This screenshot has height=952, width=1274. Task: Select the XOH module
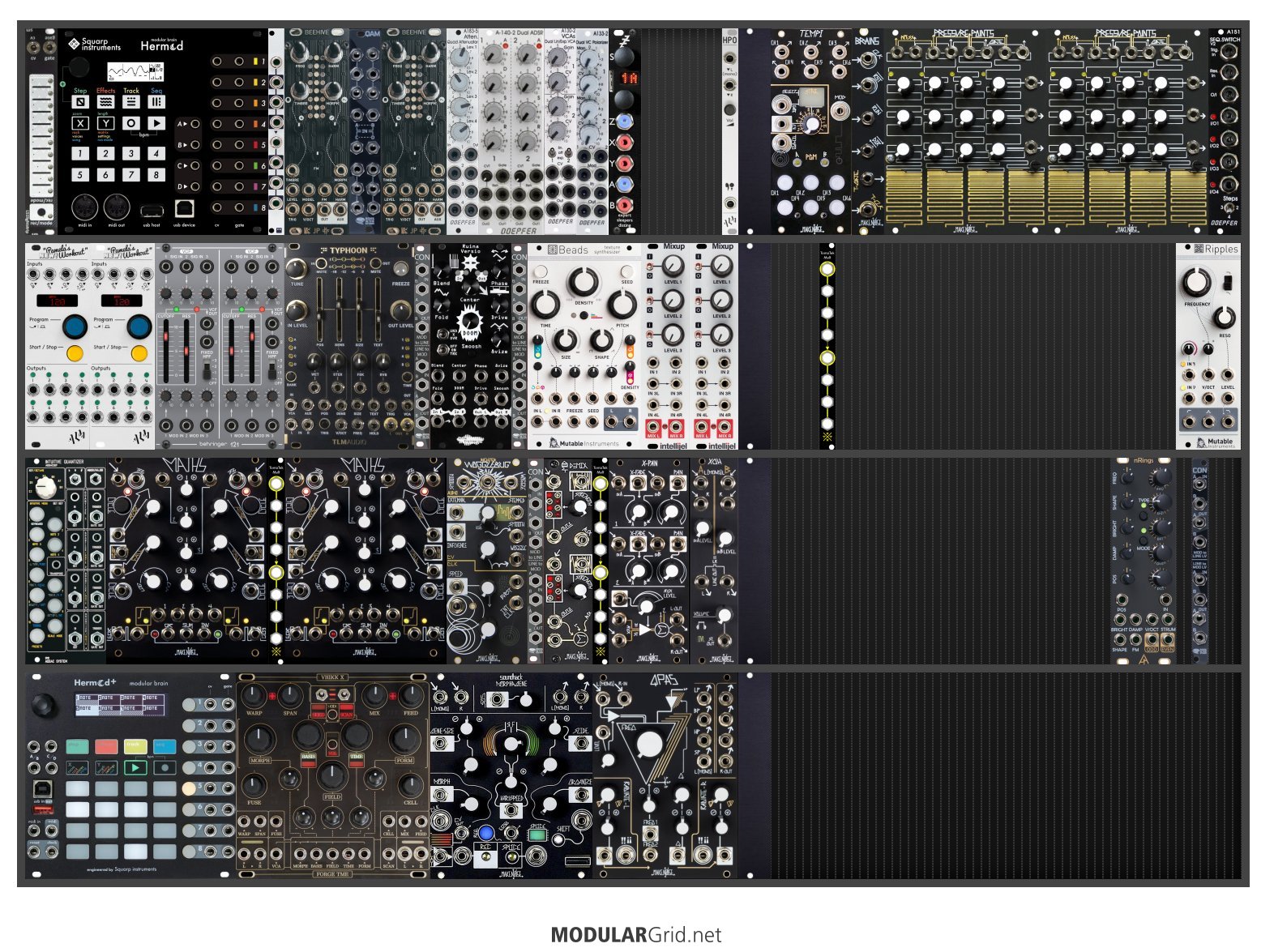(x=713, y=561)
